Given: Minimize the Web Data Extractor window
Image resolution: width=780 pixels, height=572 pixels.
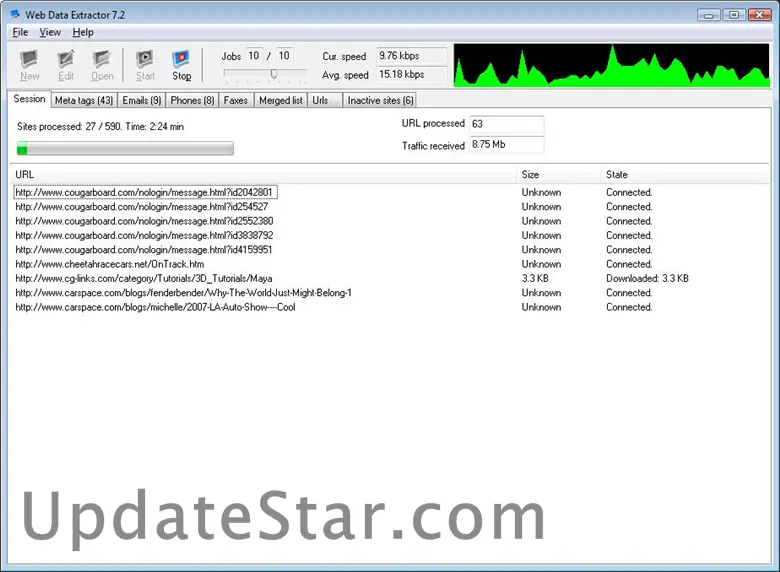Looking at the screenshot, I should pos(708,15).
